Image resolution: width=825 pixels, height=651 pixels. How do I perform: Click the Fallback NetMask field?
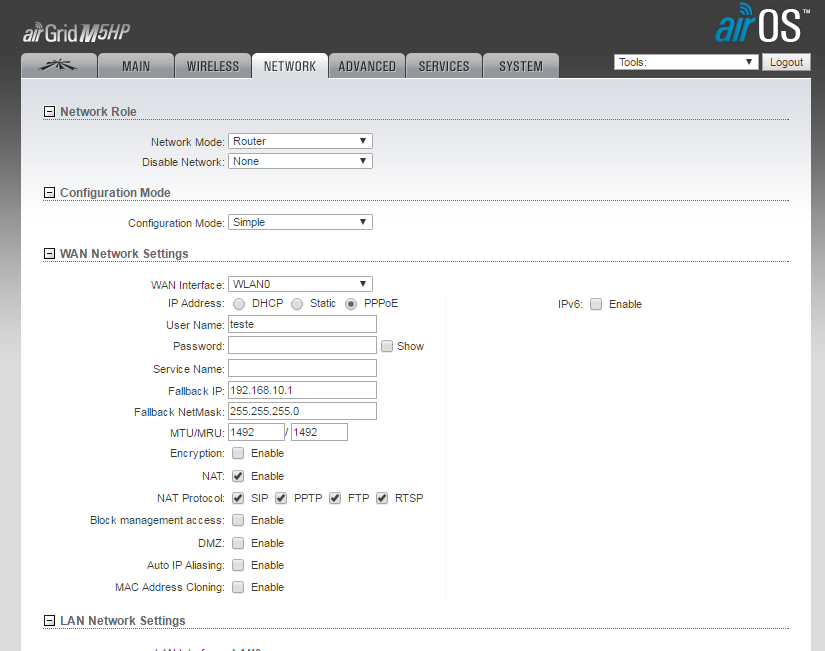point(302,411)
